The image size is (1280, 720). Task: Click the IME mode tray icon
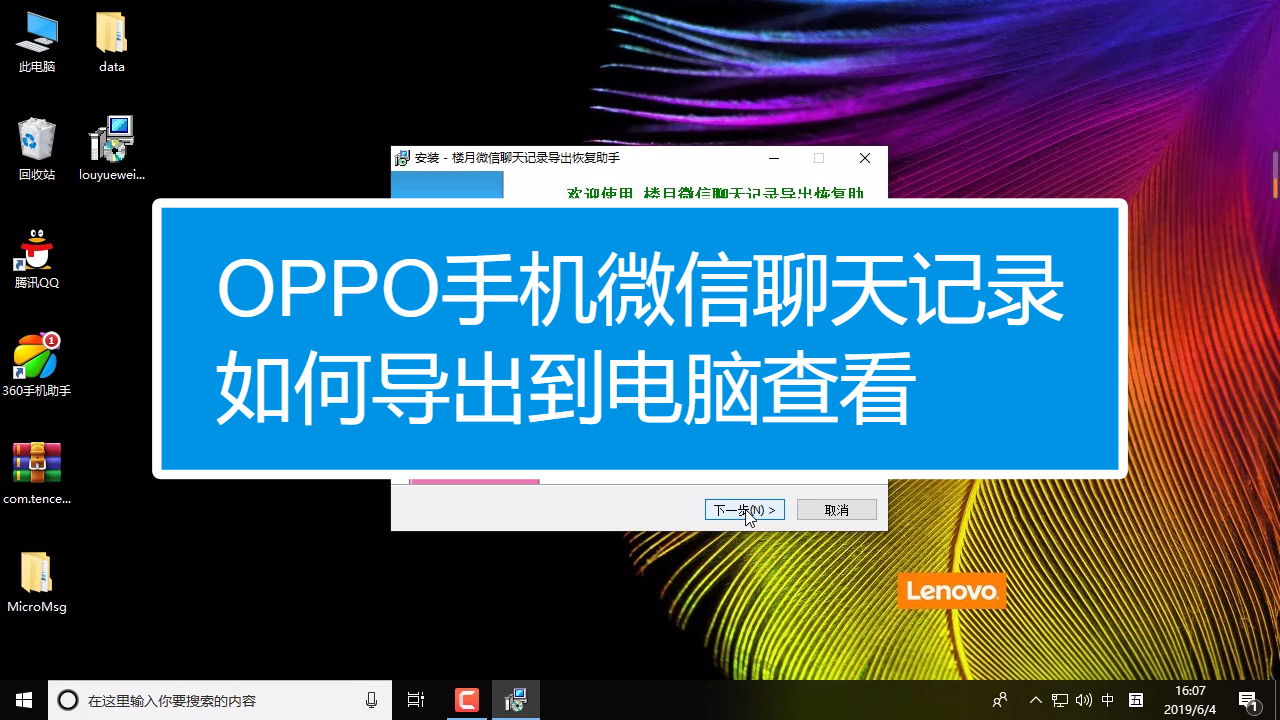[x=1136, y=700]
